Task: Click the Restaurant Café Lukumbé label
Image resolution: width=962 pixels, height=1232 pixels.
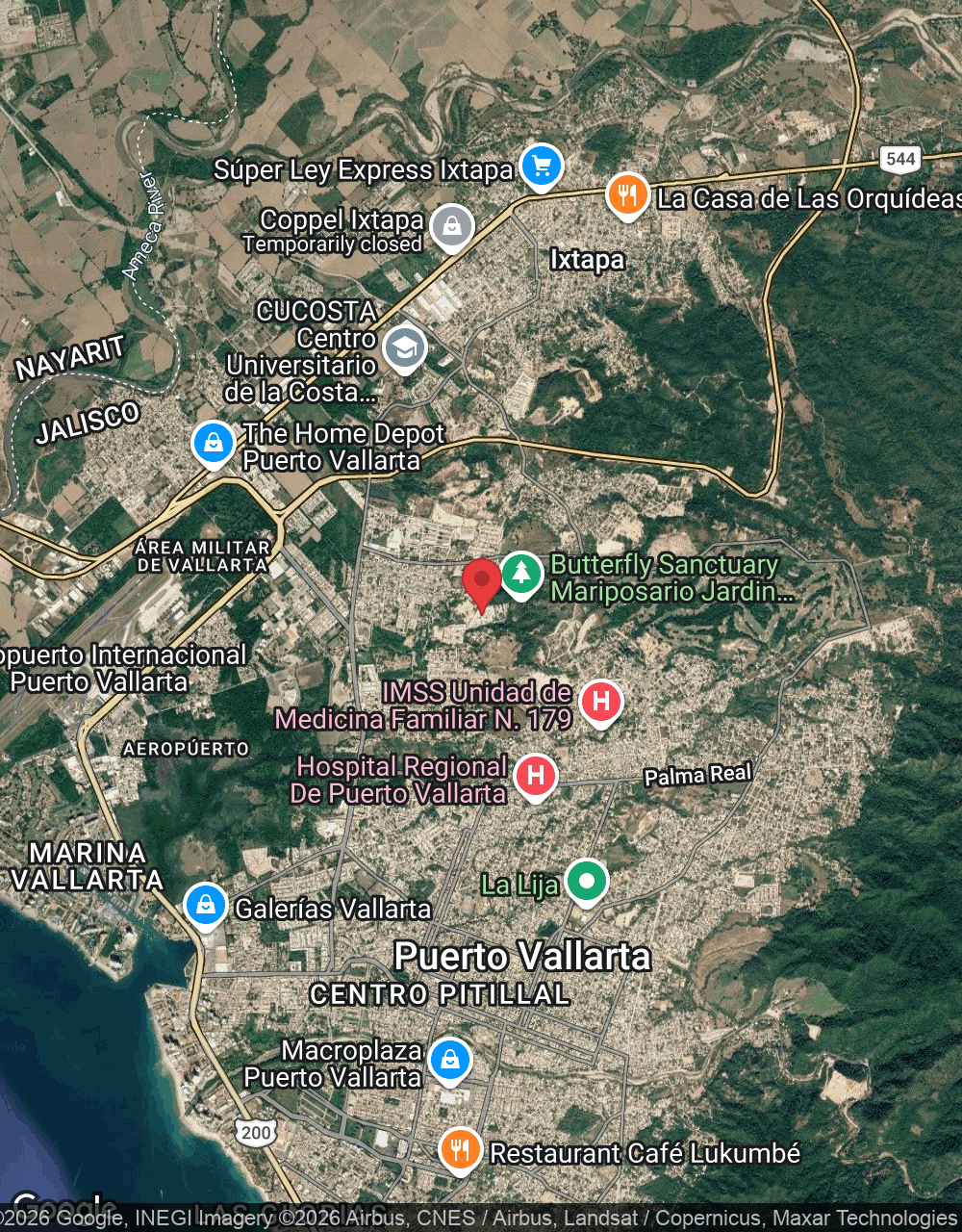Action: 646,1153
